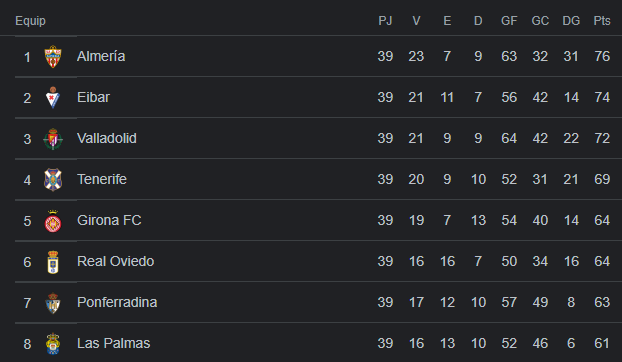Click the Real Oviedo club crest
This screenshot has width=622, height=362.
53,262
